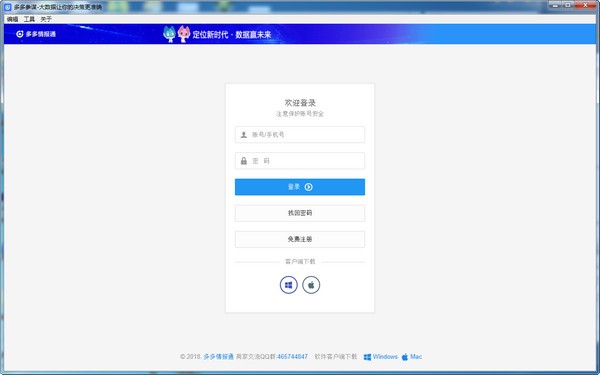Viewport: 600px width, 375px height.
Task: Click the blue 登录 login button
Action: [x=300, y=187]
